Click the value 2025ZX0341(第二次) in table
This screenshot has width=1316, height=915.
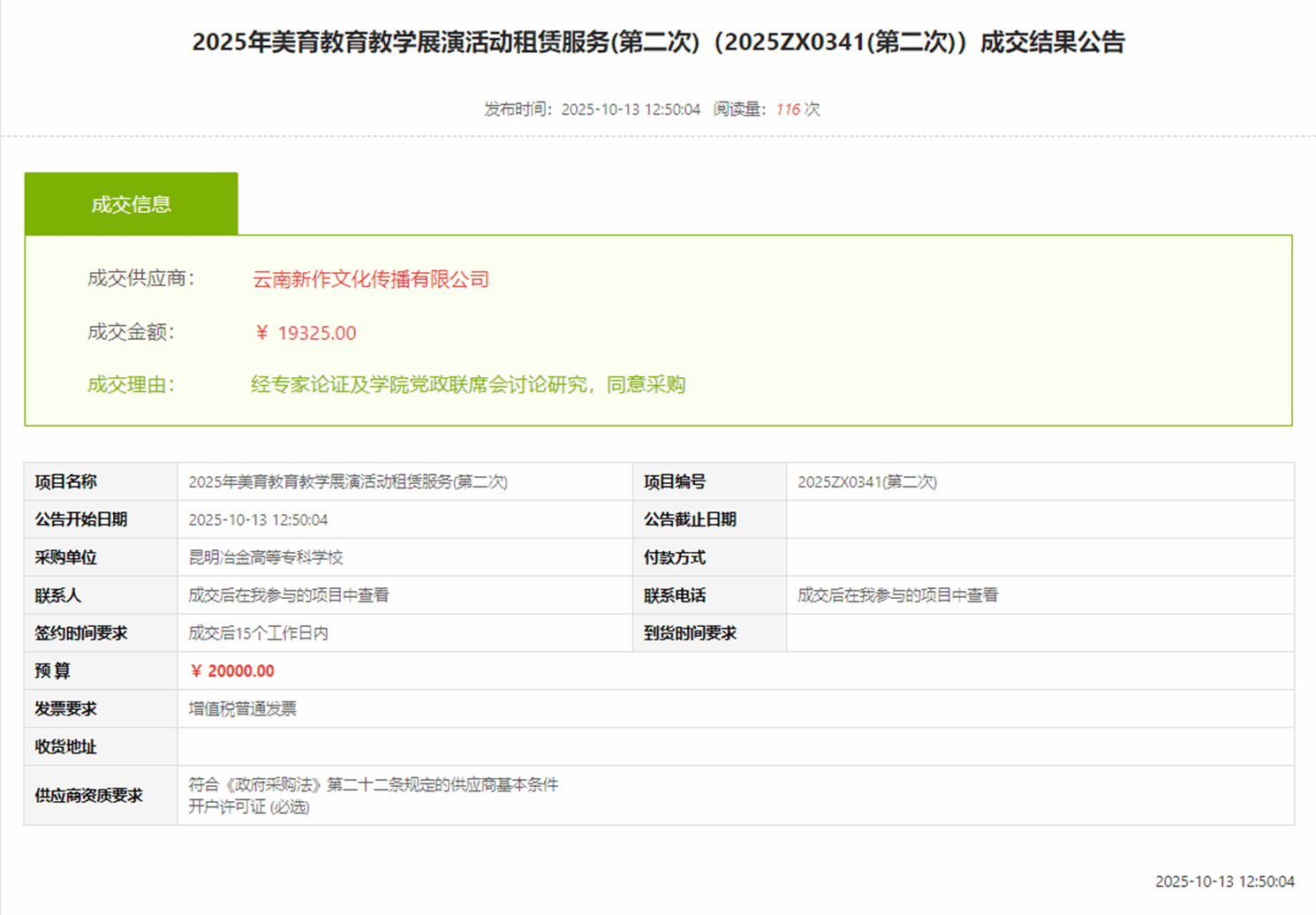coord(867,482)
